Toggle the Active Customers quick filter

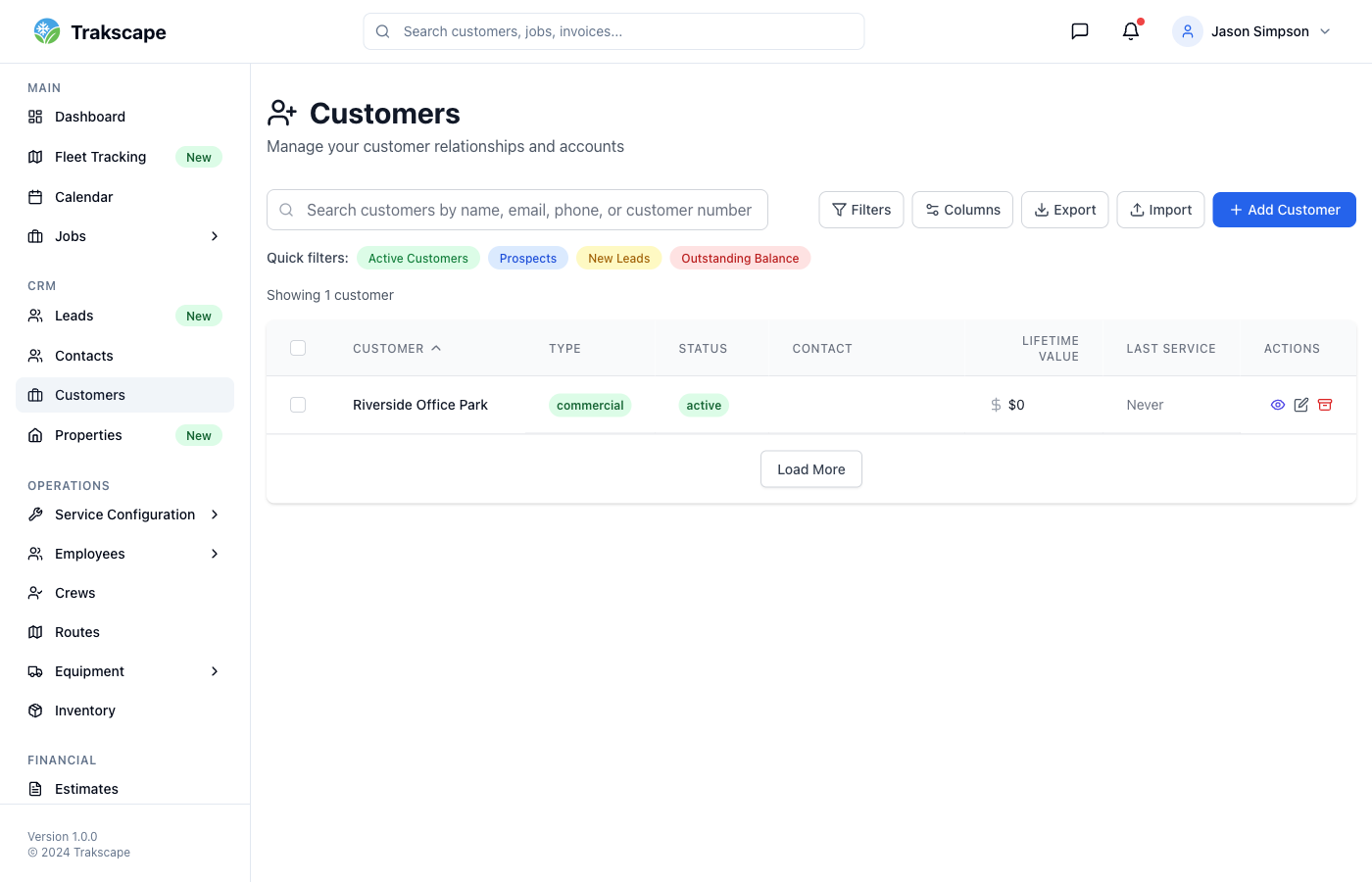pos(417,258)
